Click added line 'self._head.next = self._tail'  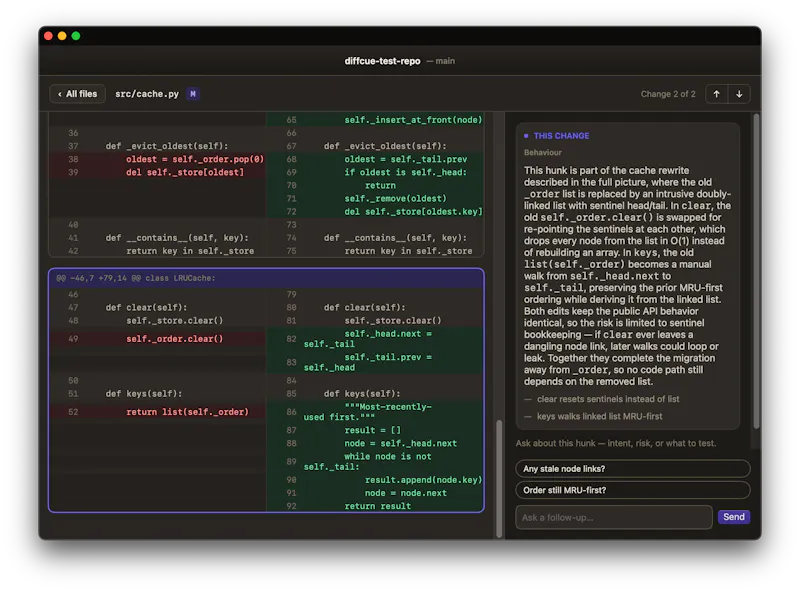coord(368,339)
